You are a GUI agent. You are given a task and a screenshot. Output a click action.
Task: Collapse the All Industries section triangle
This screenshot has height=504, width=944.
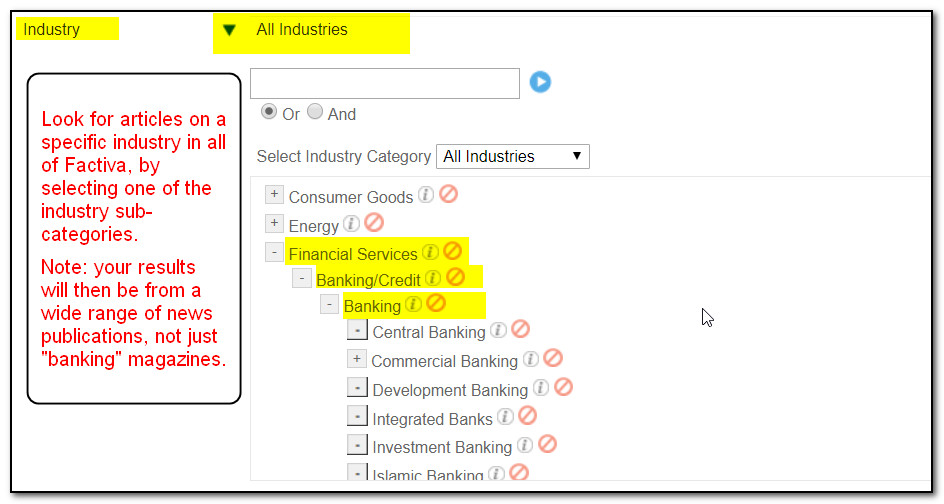point(229,30)
